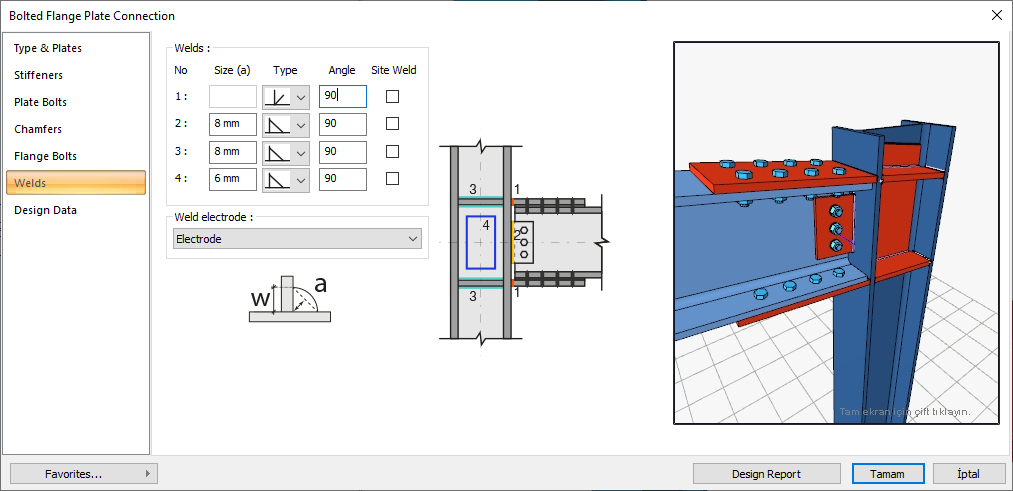Click the blue rectangle in connection diagram
This screenshot has height=491, width=1013.
pos(480,242)
